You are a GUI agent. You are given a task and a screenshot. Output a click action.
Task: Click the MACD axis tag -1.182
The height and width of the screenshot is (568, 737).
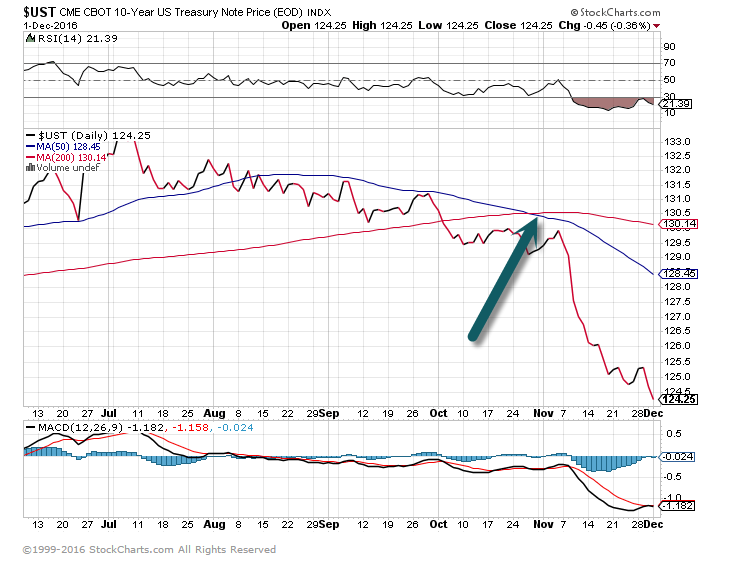pyautogui.click(x=677, y=505)
